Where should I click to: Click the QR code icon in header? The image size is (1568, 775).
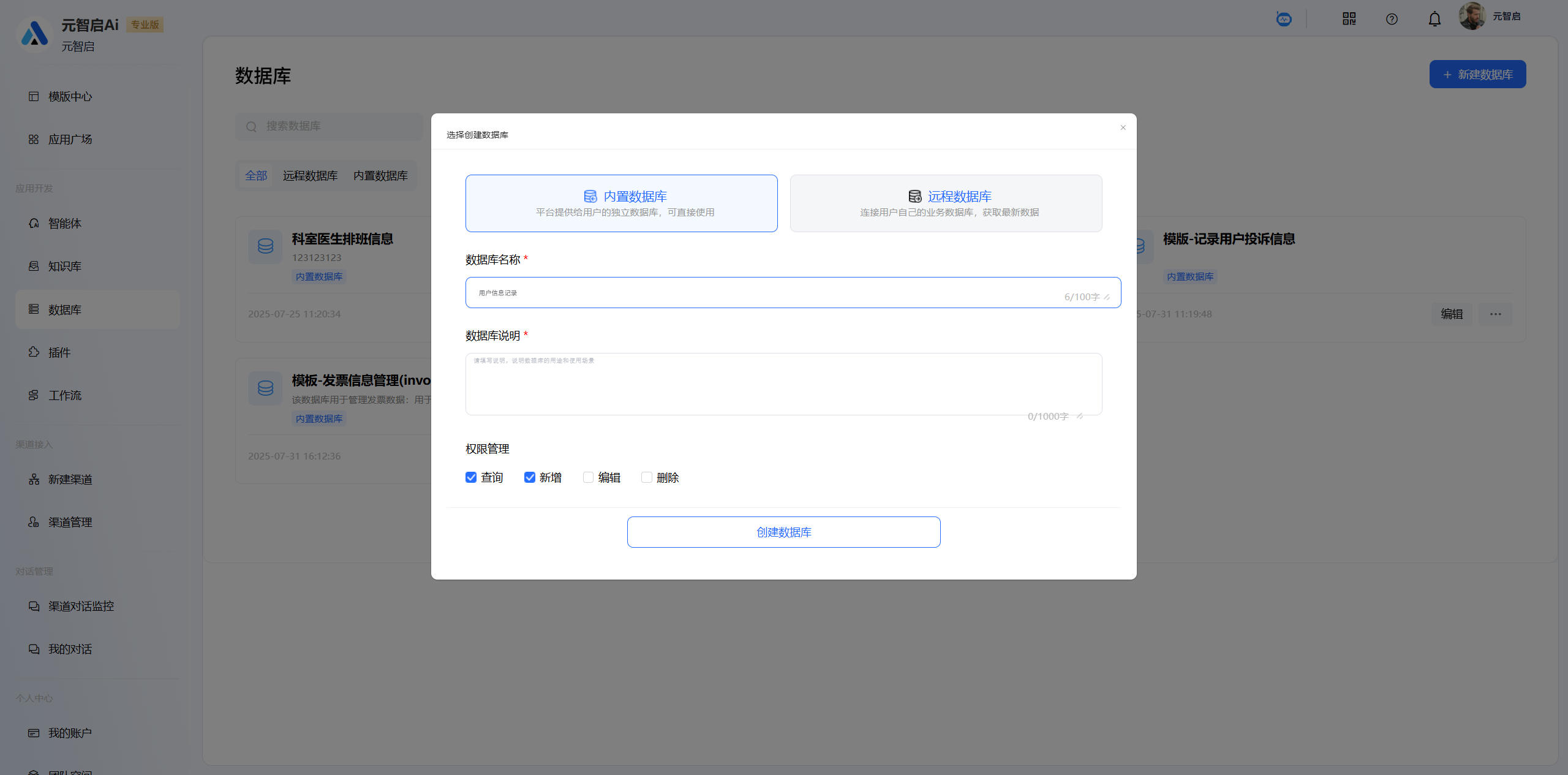(1349, 19)
